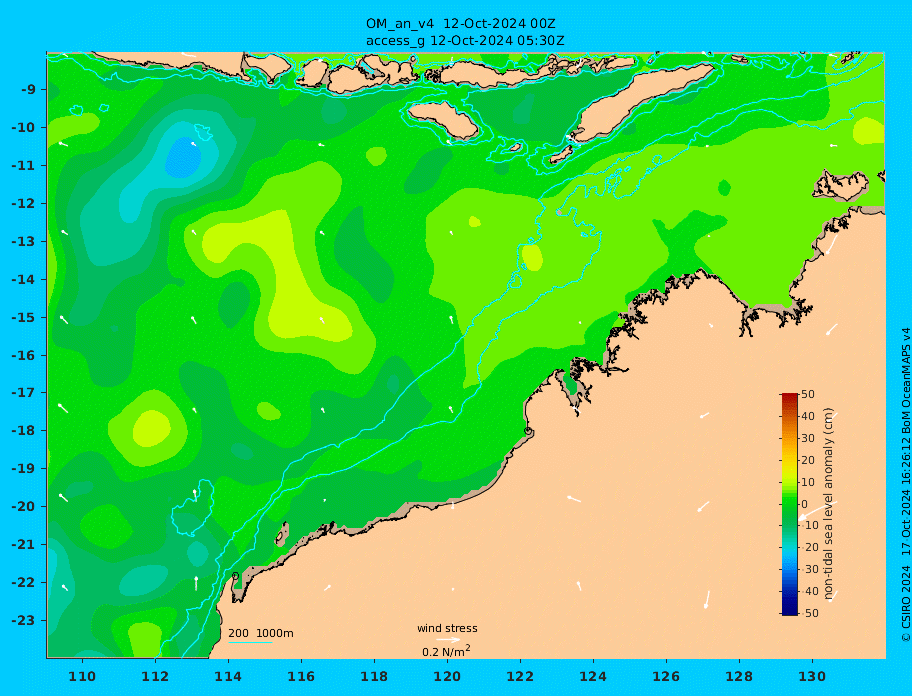Image resolution: width=912 pixels, height=696 pixels.
Task: Click the colorbar tick label 20
Action: pyautogui.click(x=808, y=461)
